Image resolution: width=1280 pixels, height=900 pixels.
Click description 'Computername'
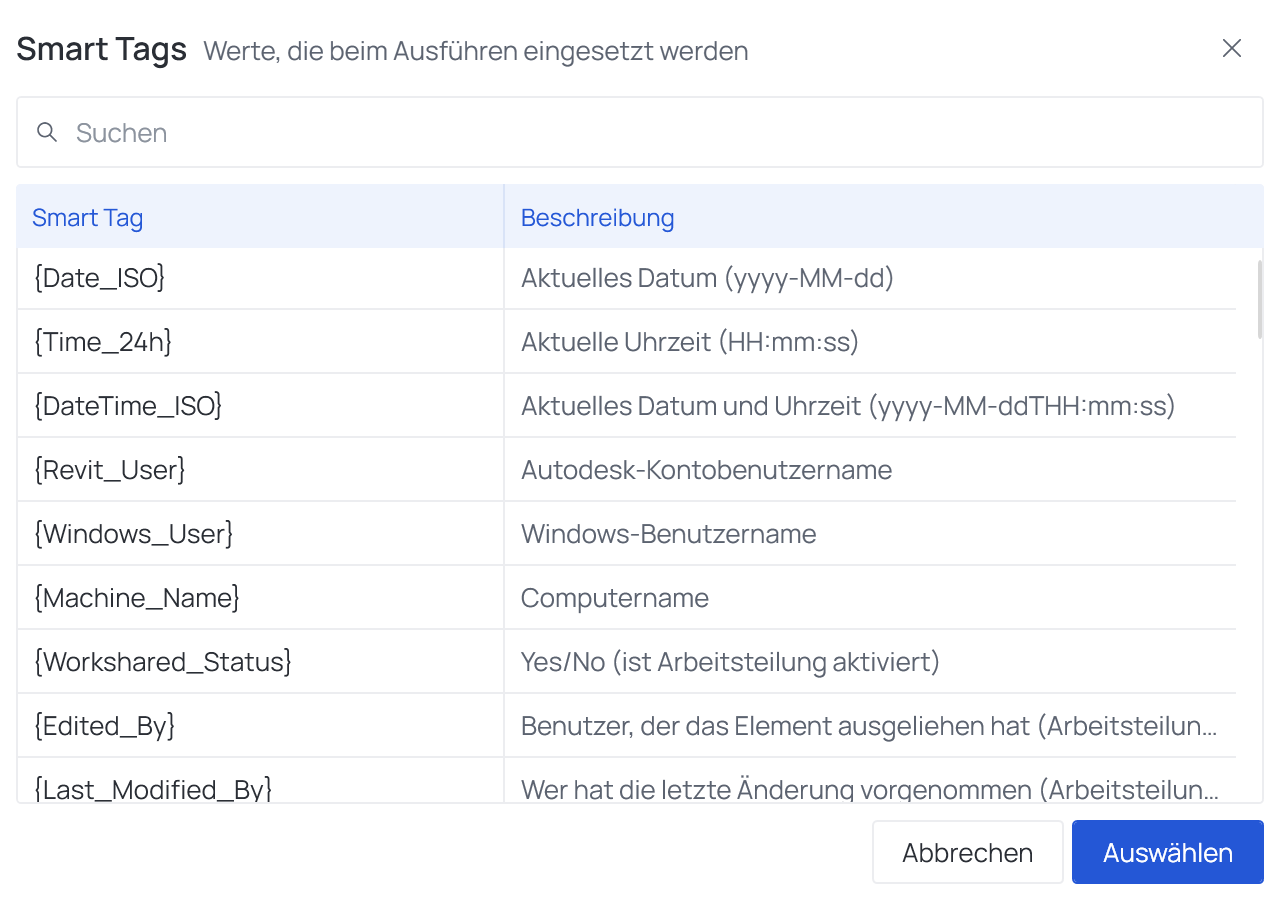615,598
